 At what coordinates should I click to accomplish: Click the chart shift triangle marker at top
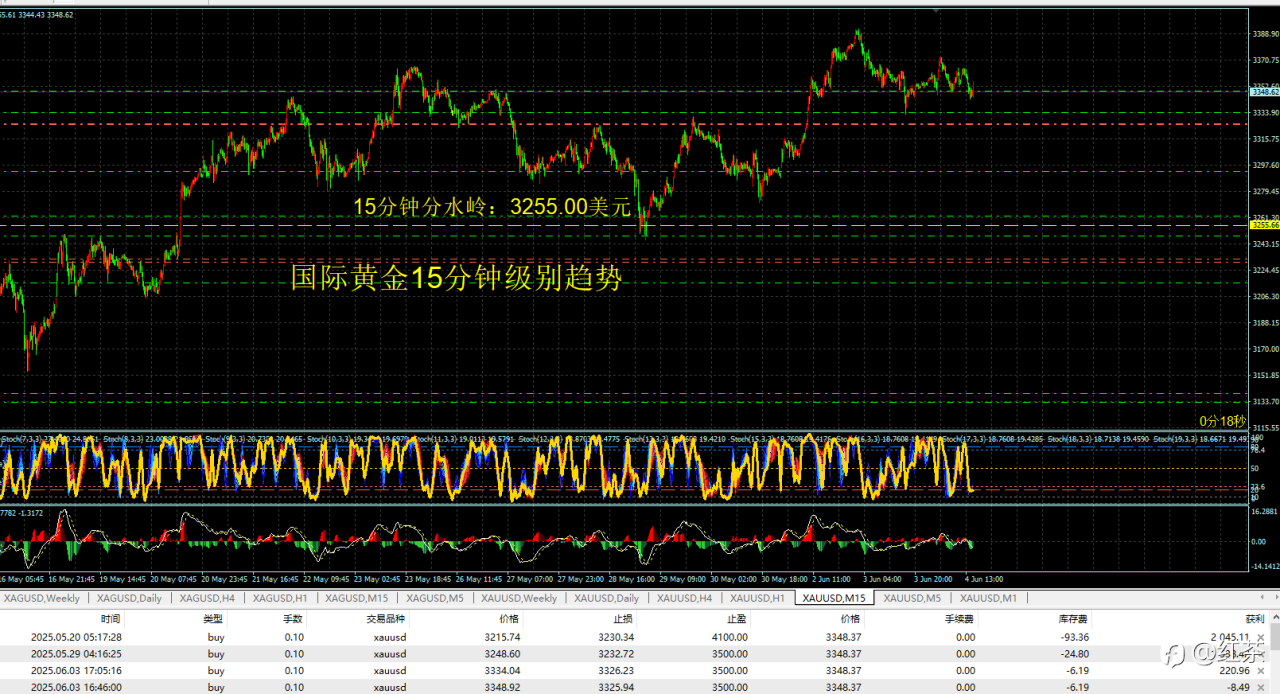coord(936,10)
